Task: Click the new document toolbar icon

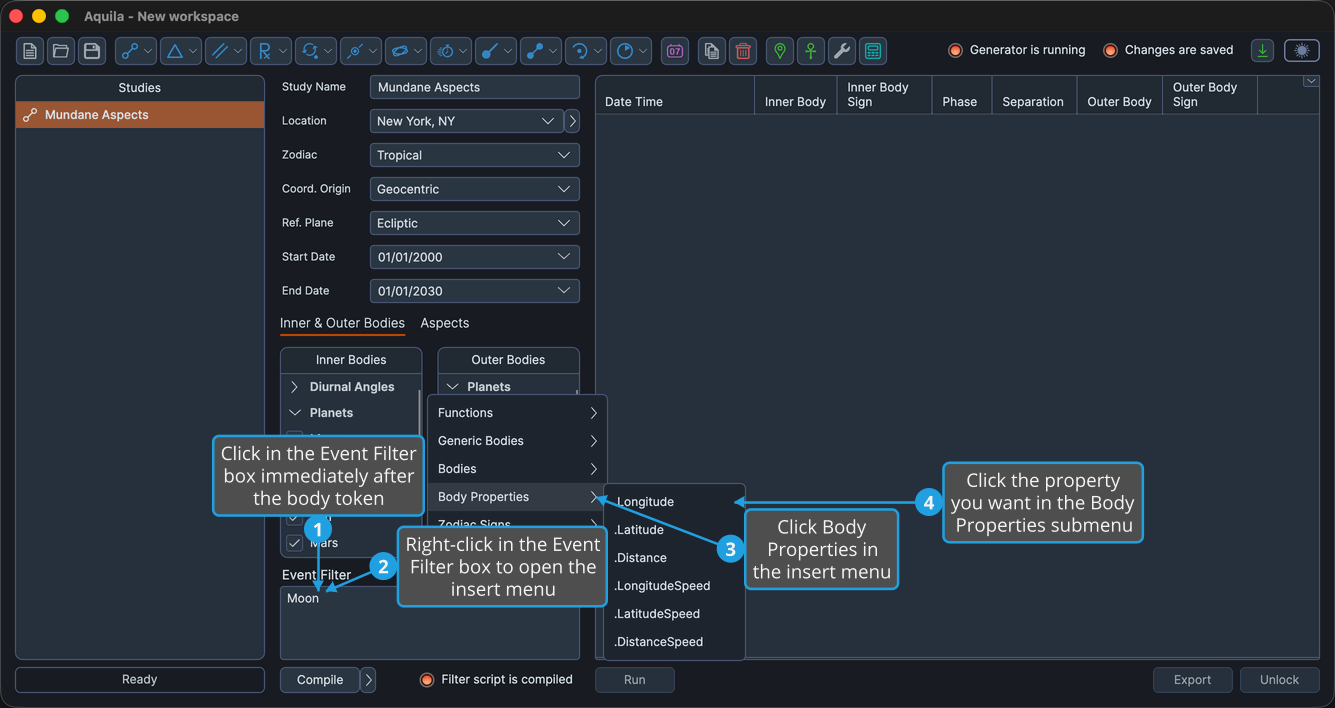Action: point(30,51)
